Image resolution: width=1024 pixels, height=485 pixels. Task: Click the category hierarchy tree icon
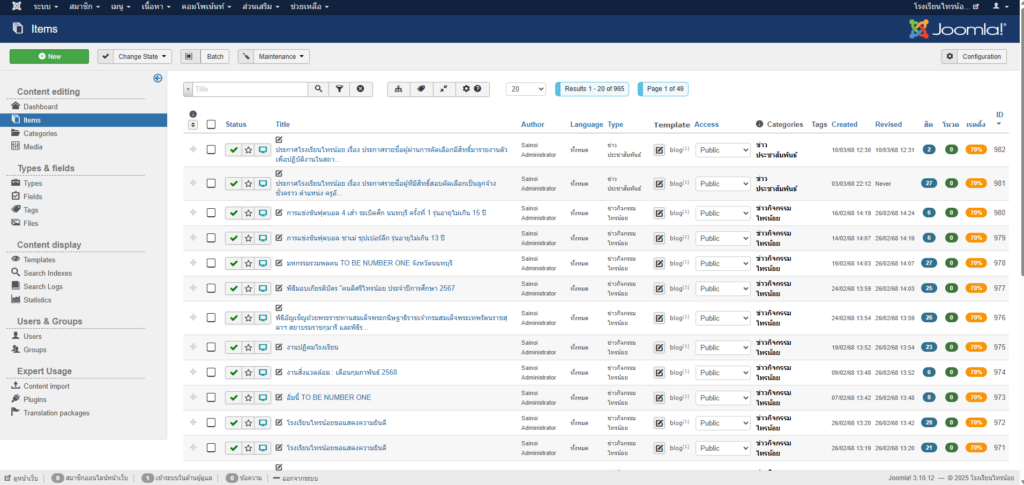398,89
